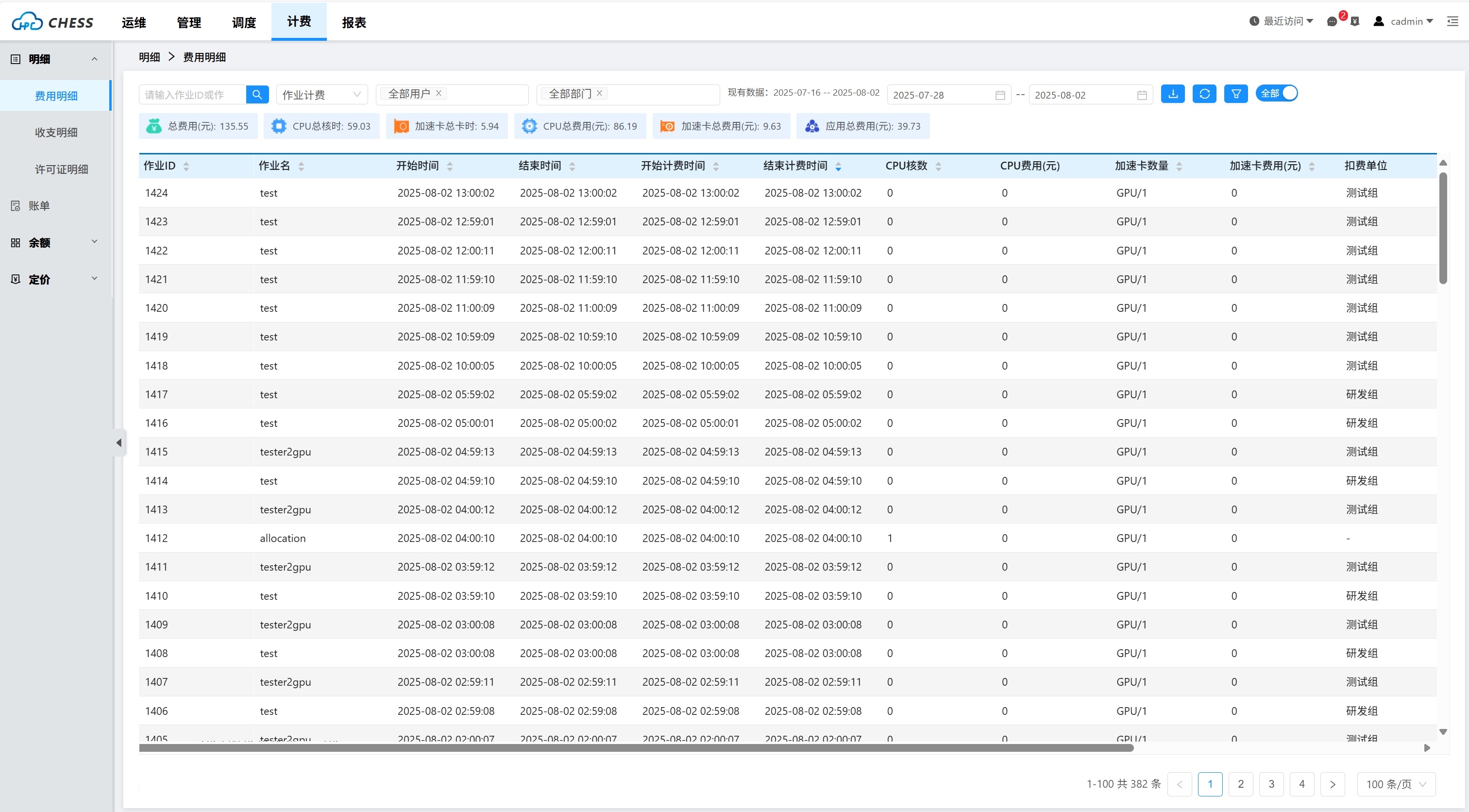Switch to the 计费 tab
Viewport: 1469px width, 812px height.
coord(299,22)
